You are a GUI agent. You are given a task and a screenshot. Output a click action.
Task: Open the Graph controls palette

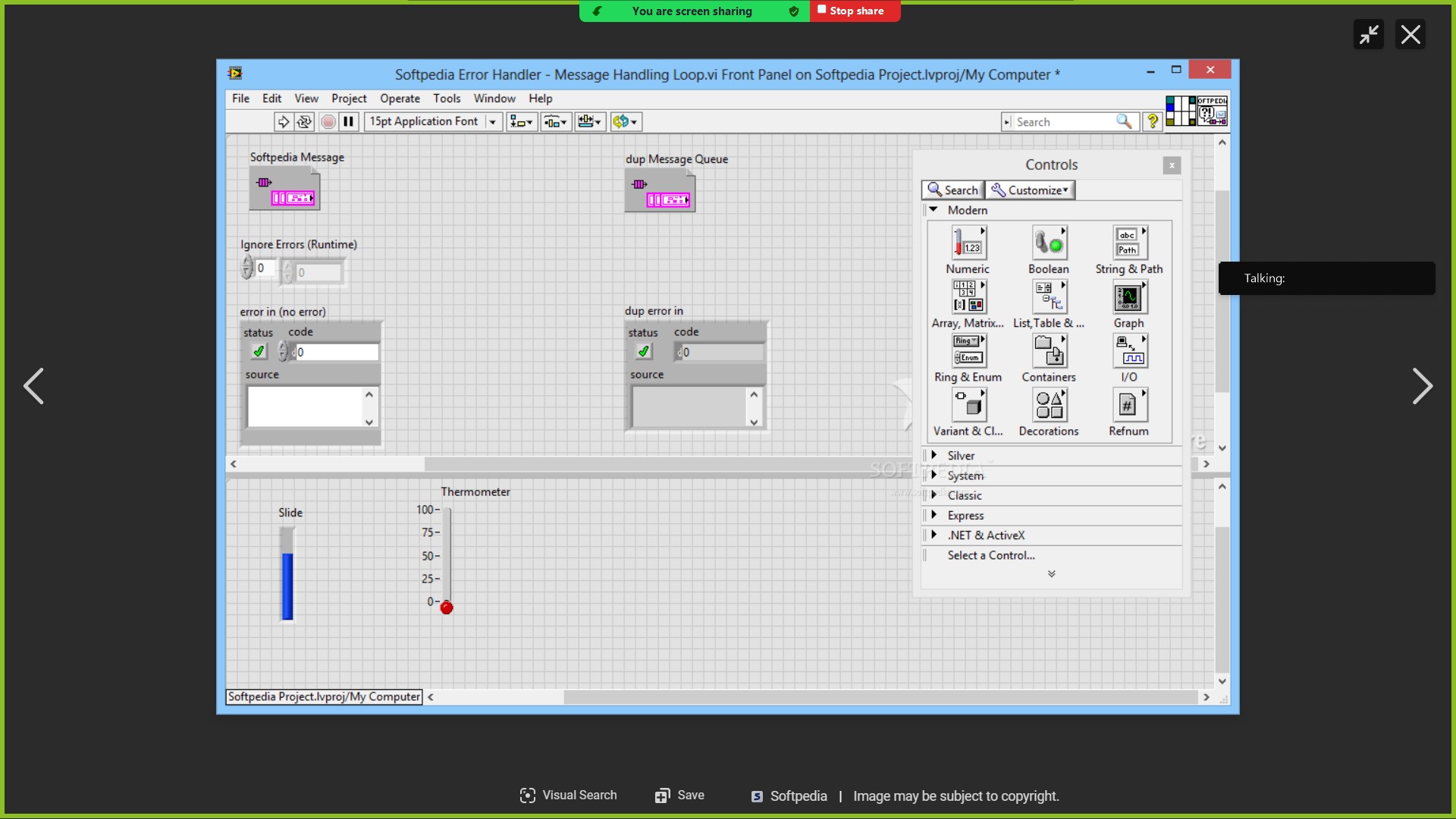point(1129,298)
